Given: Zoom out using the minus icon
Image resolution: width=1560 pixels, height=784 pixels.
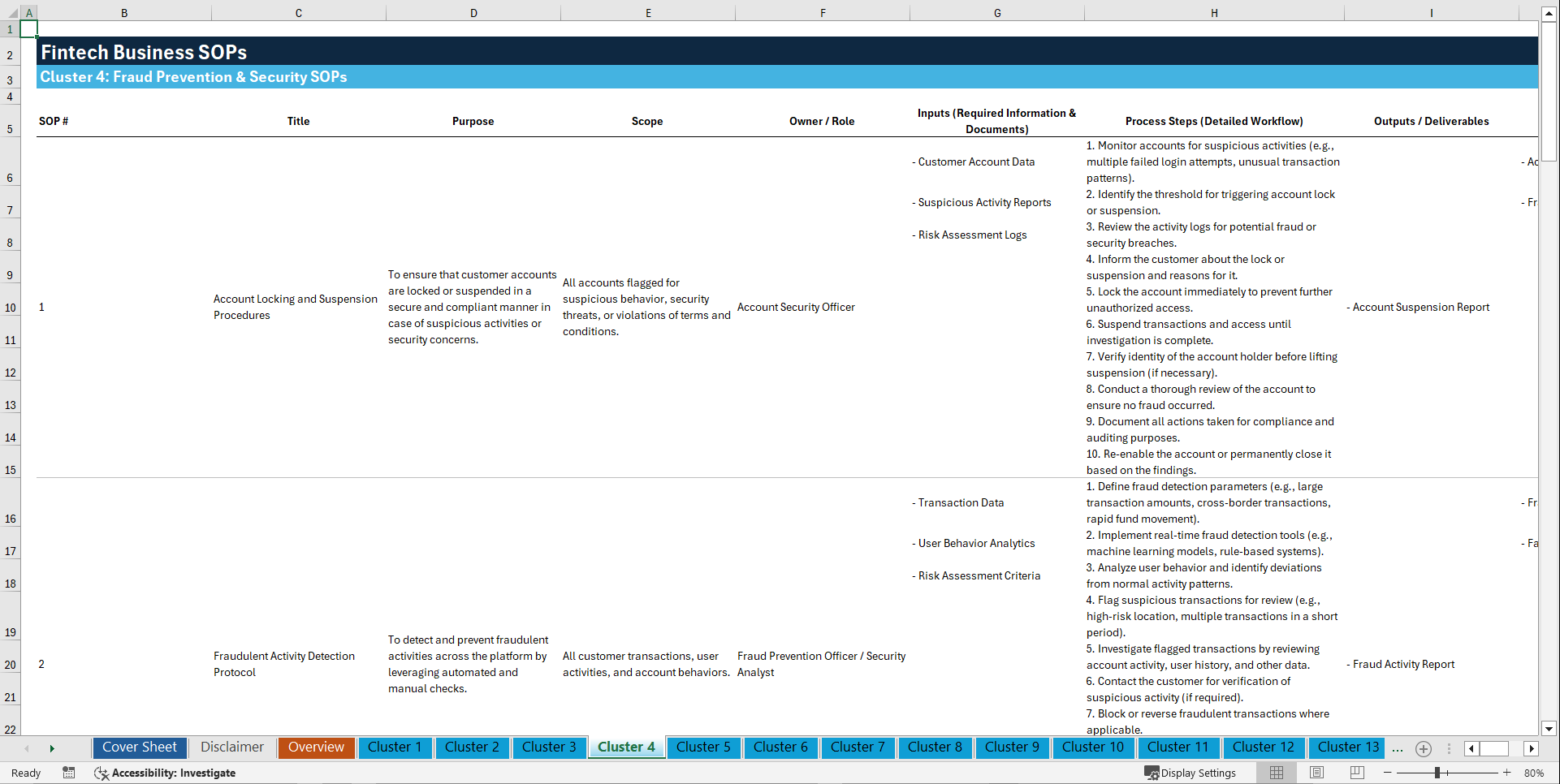Looking at the screenshot, I should click(1388, 773).
